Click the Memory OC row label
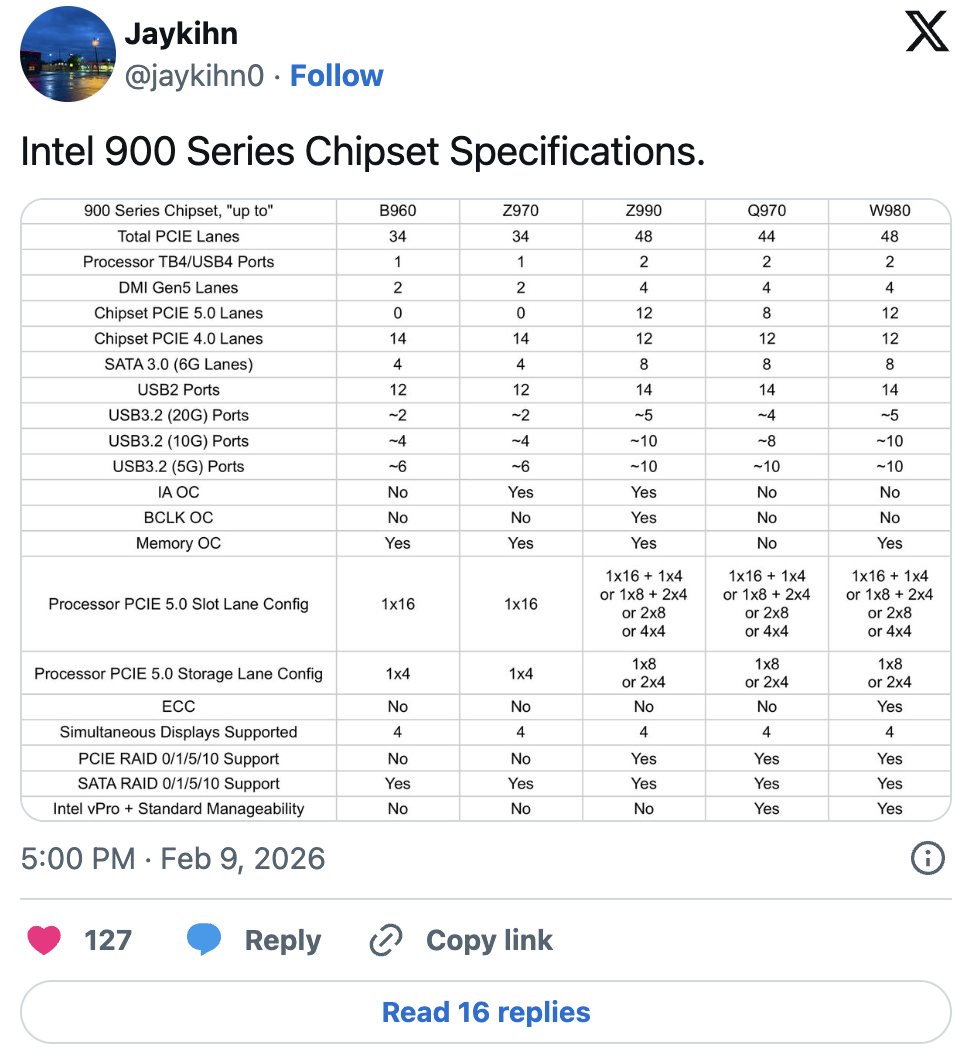The image size is (976, 1060). (178, 543)
